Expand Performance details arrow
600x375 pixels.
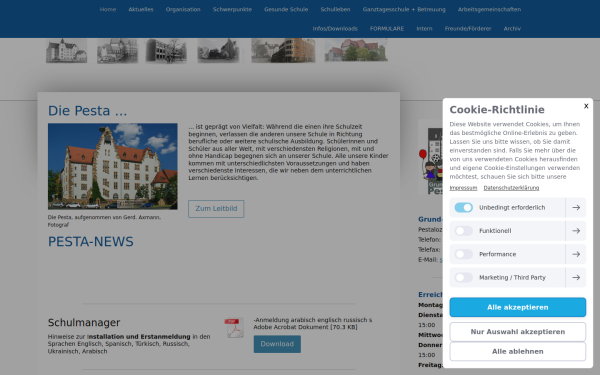click(x=576, y=254)
